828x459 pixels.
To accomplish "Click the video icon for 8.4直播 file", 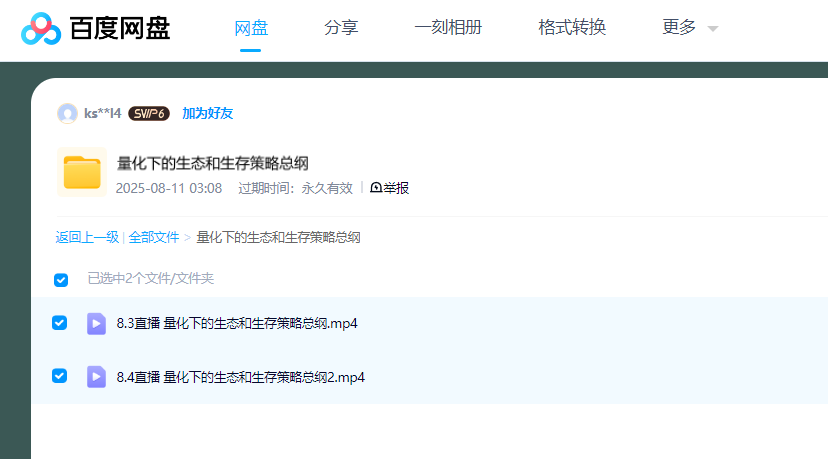I will 96,377.
